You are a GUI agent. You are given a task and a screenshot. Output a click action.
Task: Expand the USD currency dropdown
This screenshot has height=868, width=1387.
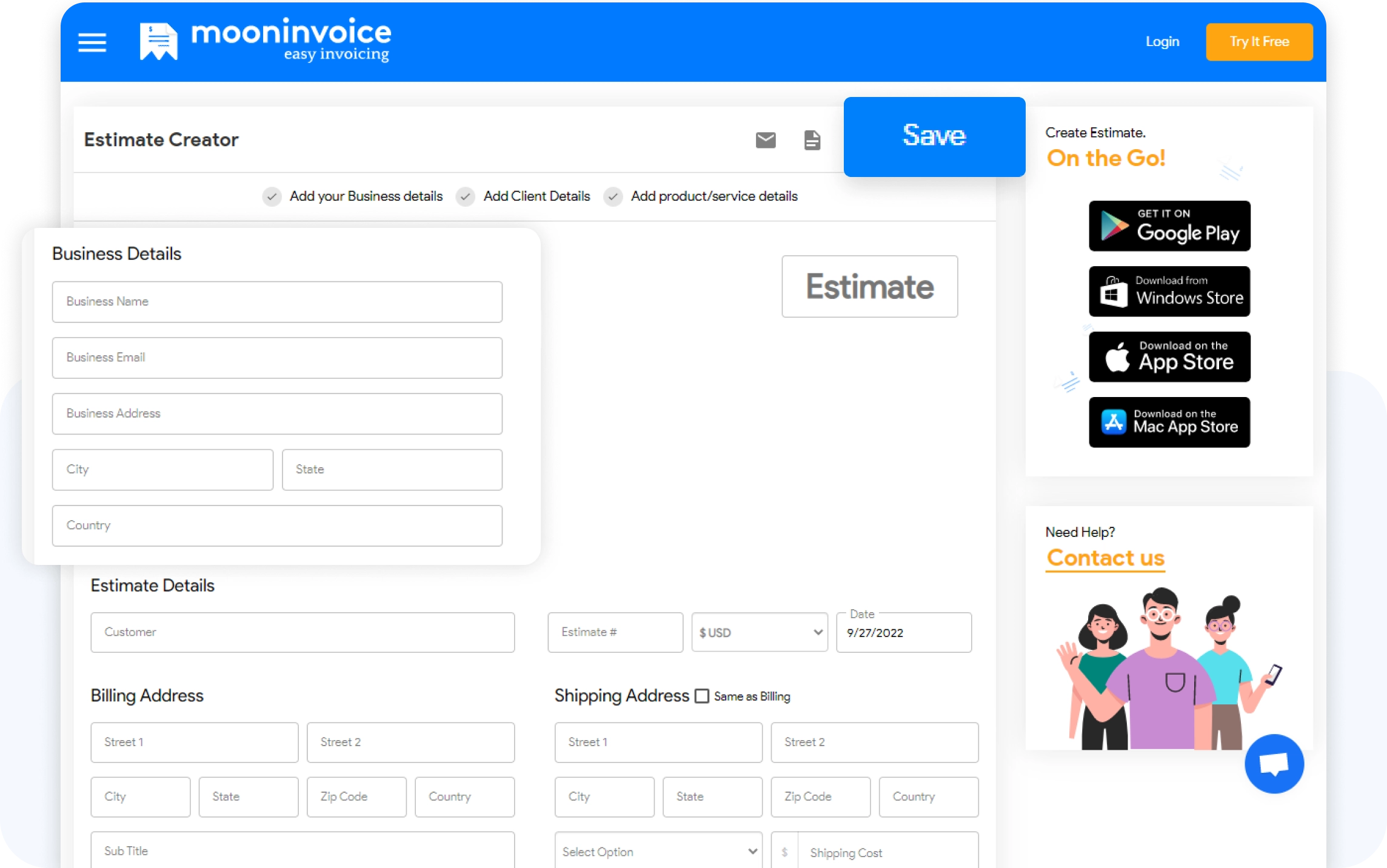pyautogui.click(x=759, y=632)
